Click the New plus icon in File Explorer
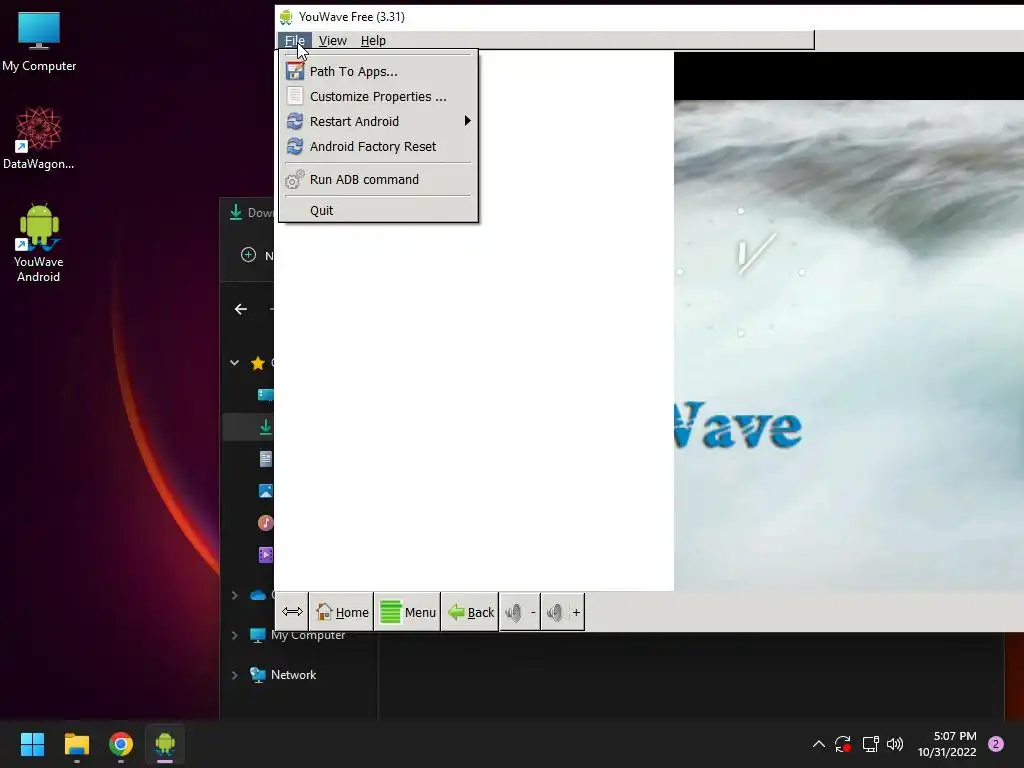 pyautogui.click(x=248, y=255)
